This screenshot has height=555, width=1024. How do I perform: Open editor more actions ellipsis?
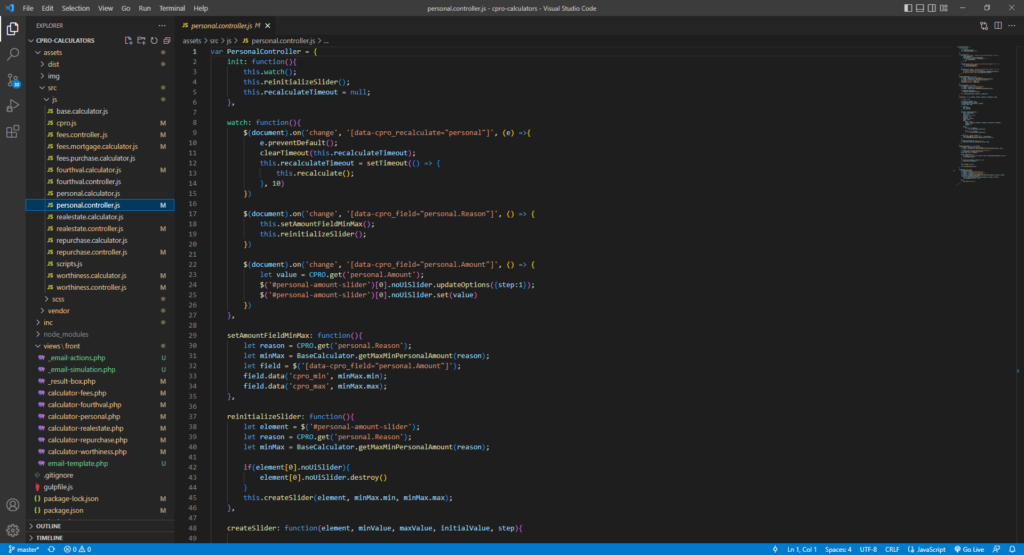[x=1012, y=25]
